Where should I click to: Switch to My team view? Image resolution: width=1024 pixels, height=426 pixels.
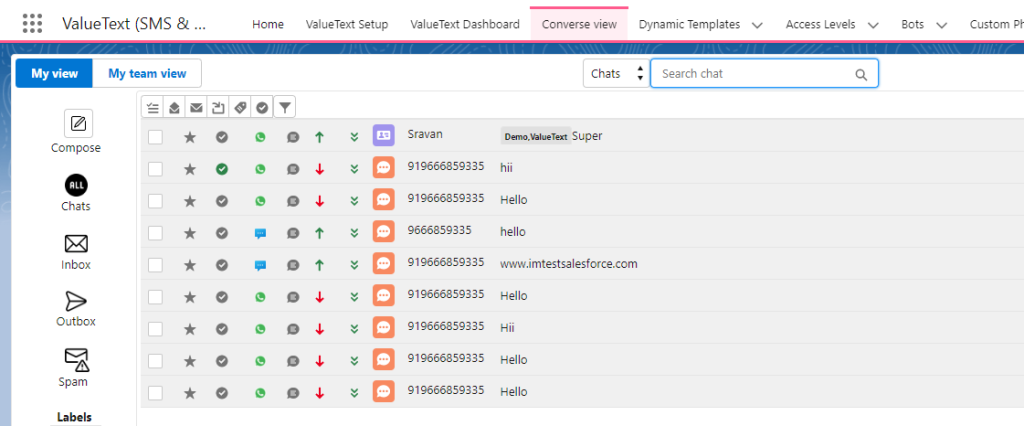pos(147,73)
